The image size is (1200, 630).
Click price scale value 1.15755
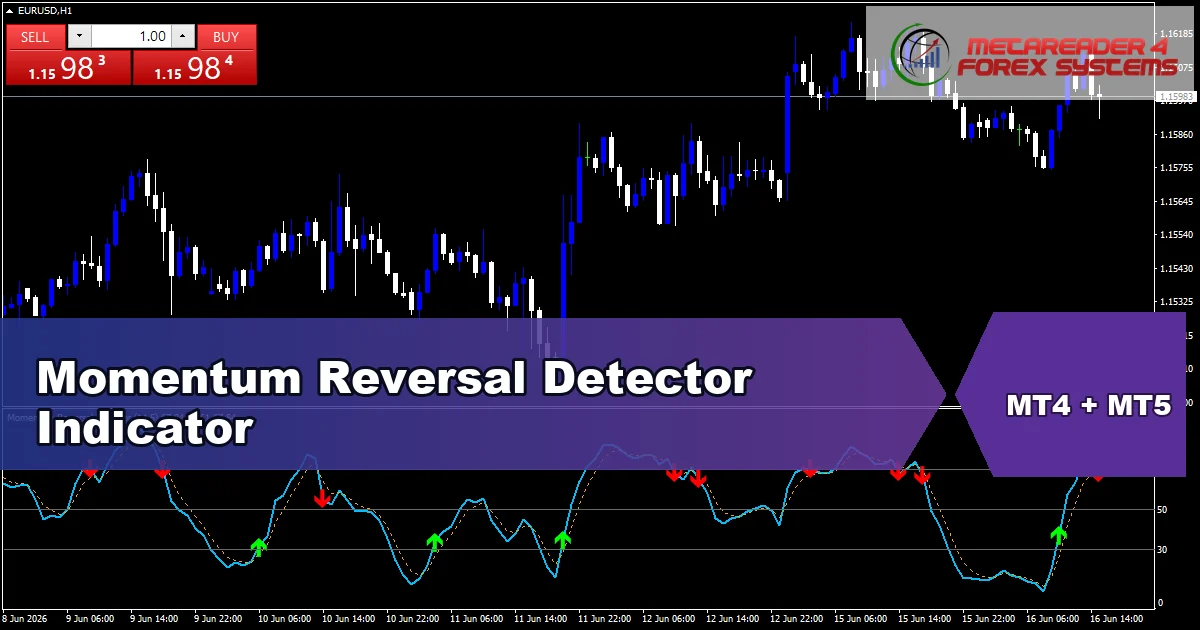(1175, 168)
